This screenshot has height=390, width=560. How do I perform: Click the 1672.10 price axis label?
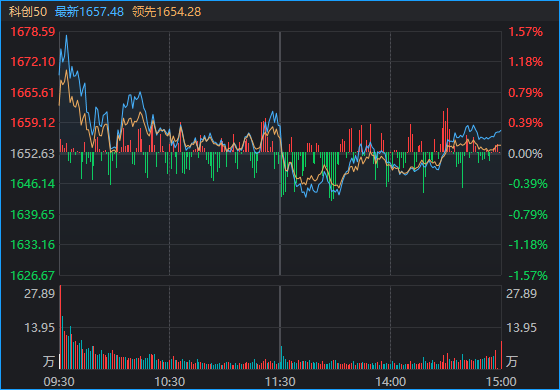pyautogui.click(x=33, y=62)
